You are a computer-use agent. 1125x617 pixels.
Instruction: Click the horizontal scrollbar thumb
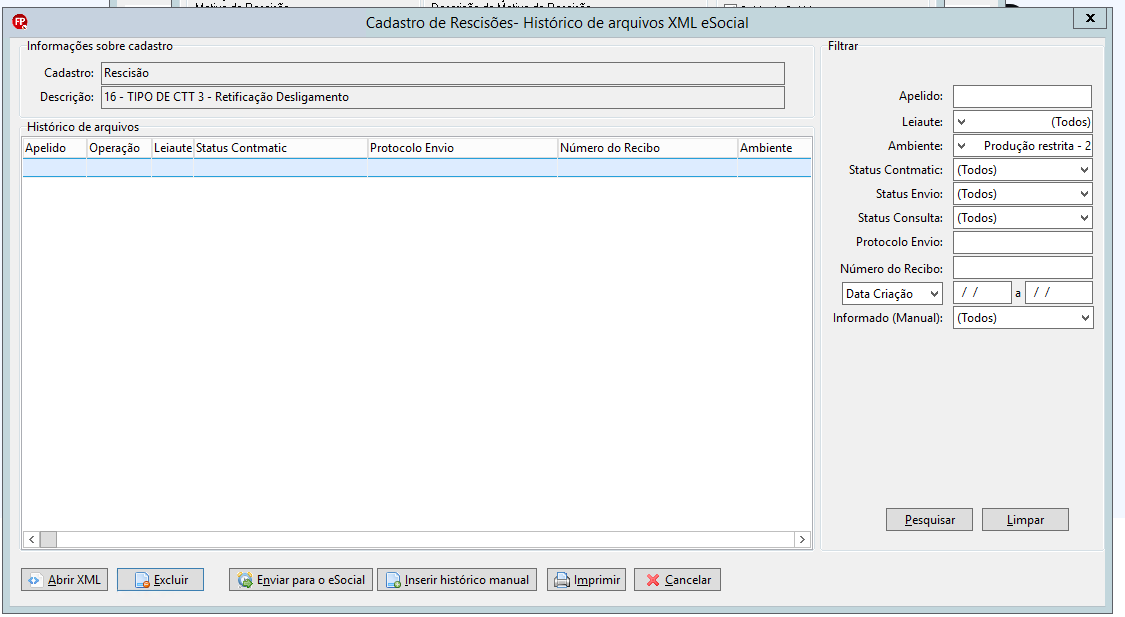48,540
